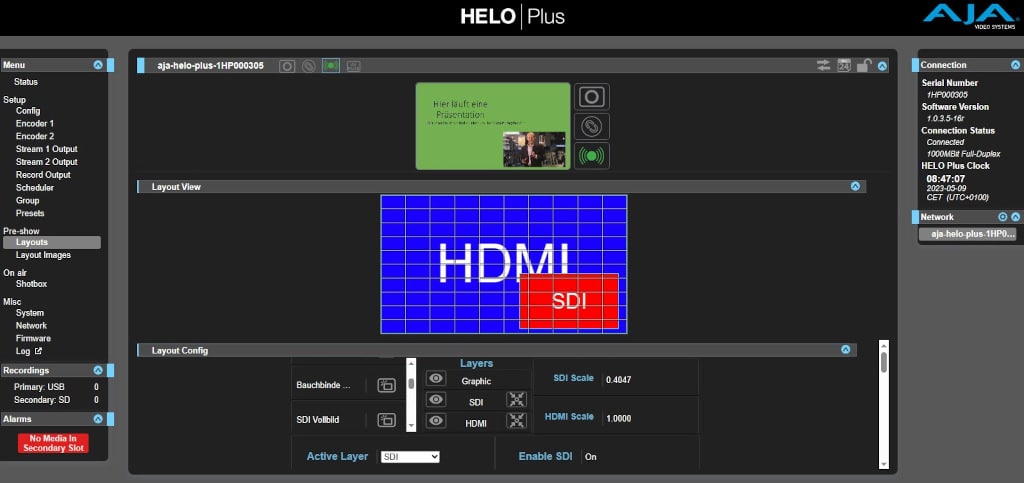Collapse the Layout Config section
The height and width of the screenshot is (483, 1024).
point(846,350)
